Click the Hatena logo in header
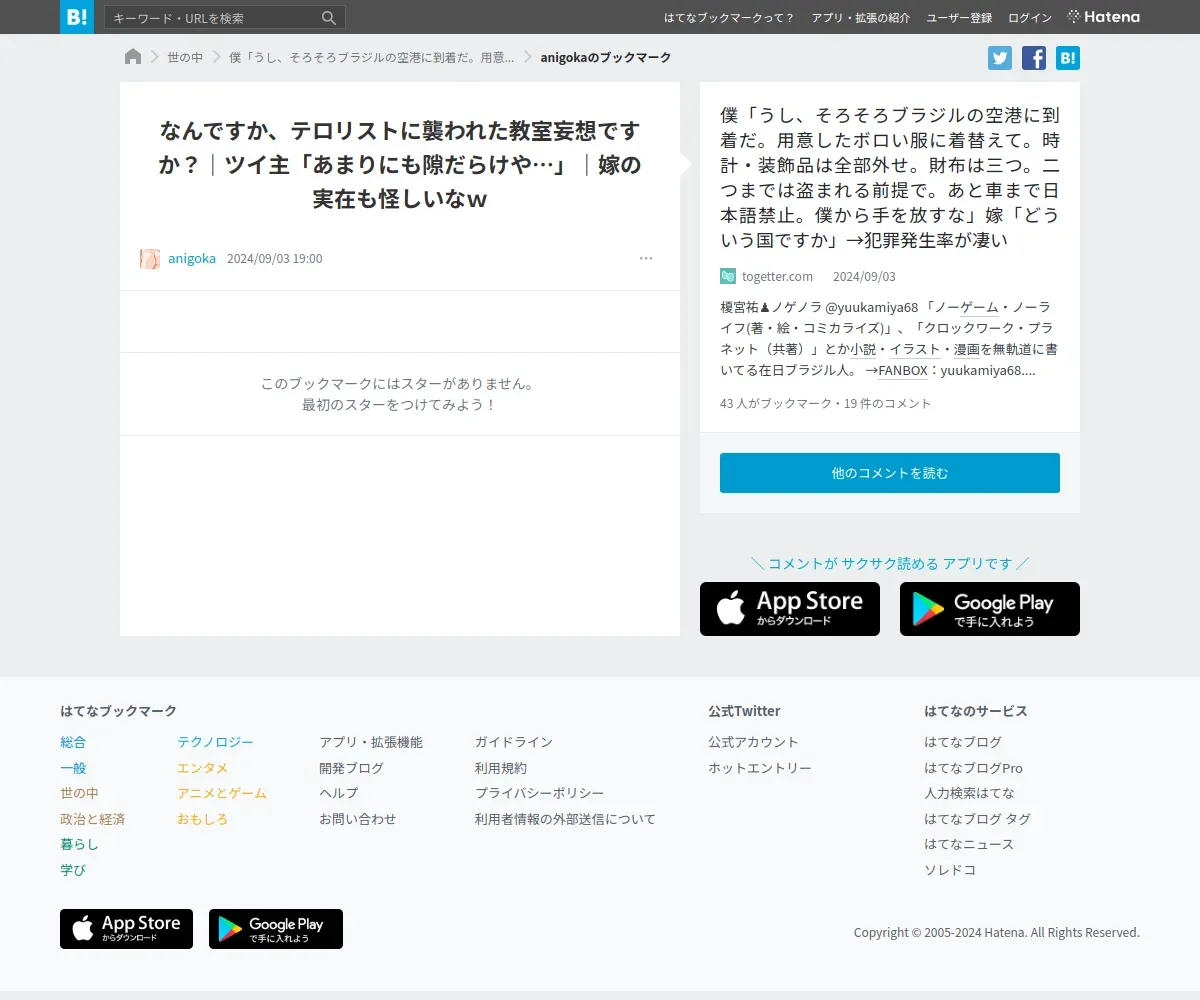This screenshot has height=1000, width=1200. point(1104,17)
